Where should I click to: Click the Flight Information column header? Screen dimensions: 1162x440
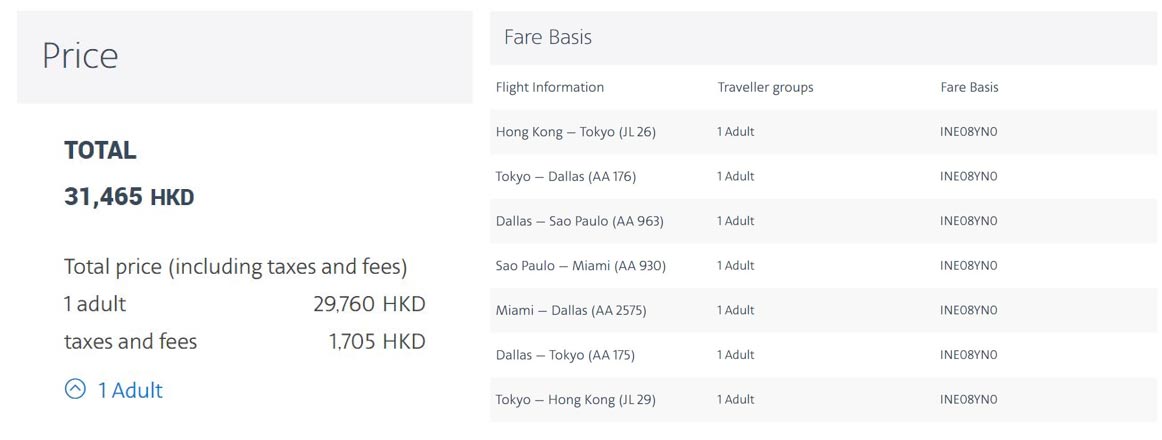click(x=550, y=87)
